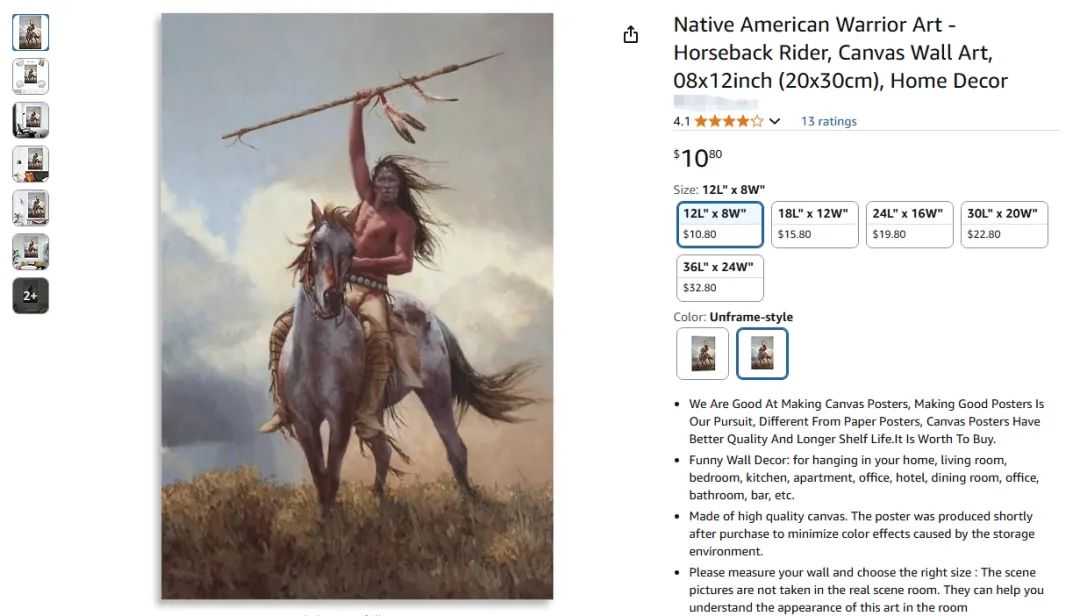The image size is (1080, 616).
Task: Choose the 18L" x 12W" size for $15.80
Action: click(x=814, y=224)
